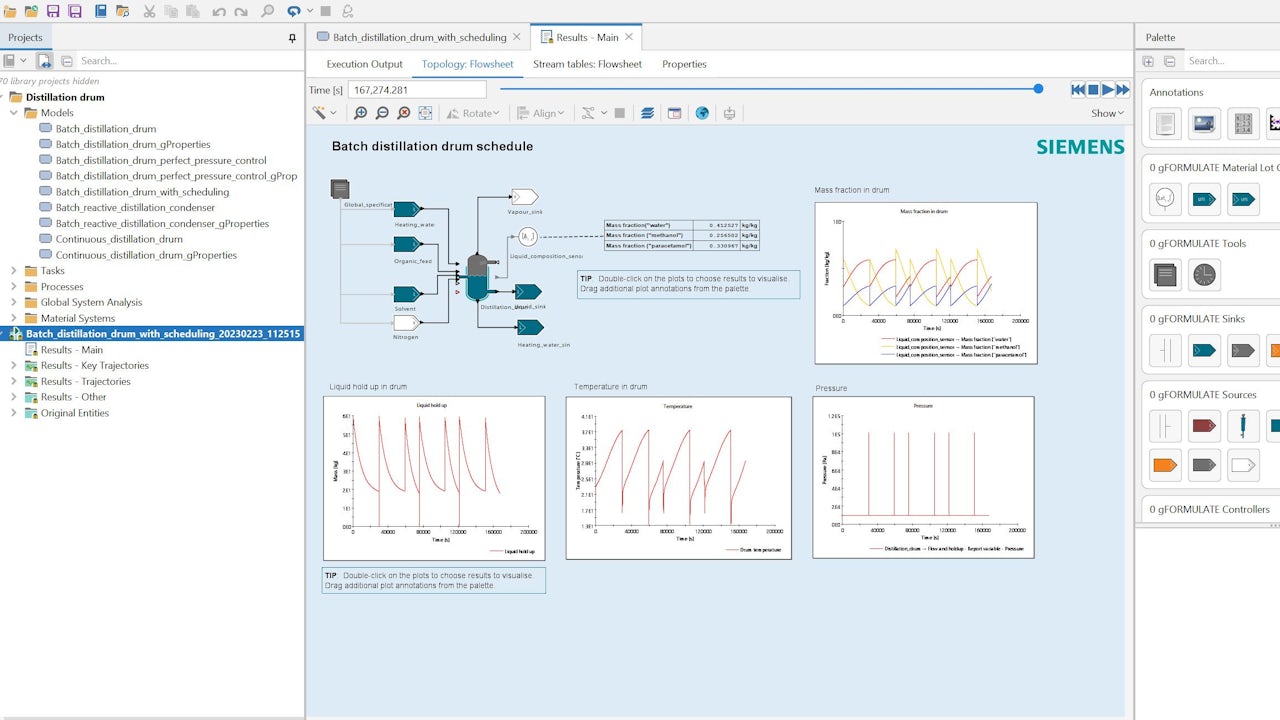The width and height of the screenshot is (1280, 720).
Task: Switch to Stream tables: Flowsheet tab
Action: click(587, 64)
